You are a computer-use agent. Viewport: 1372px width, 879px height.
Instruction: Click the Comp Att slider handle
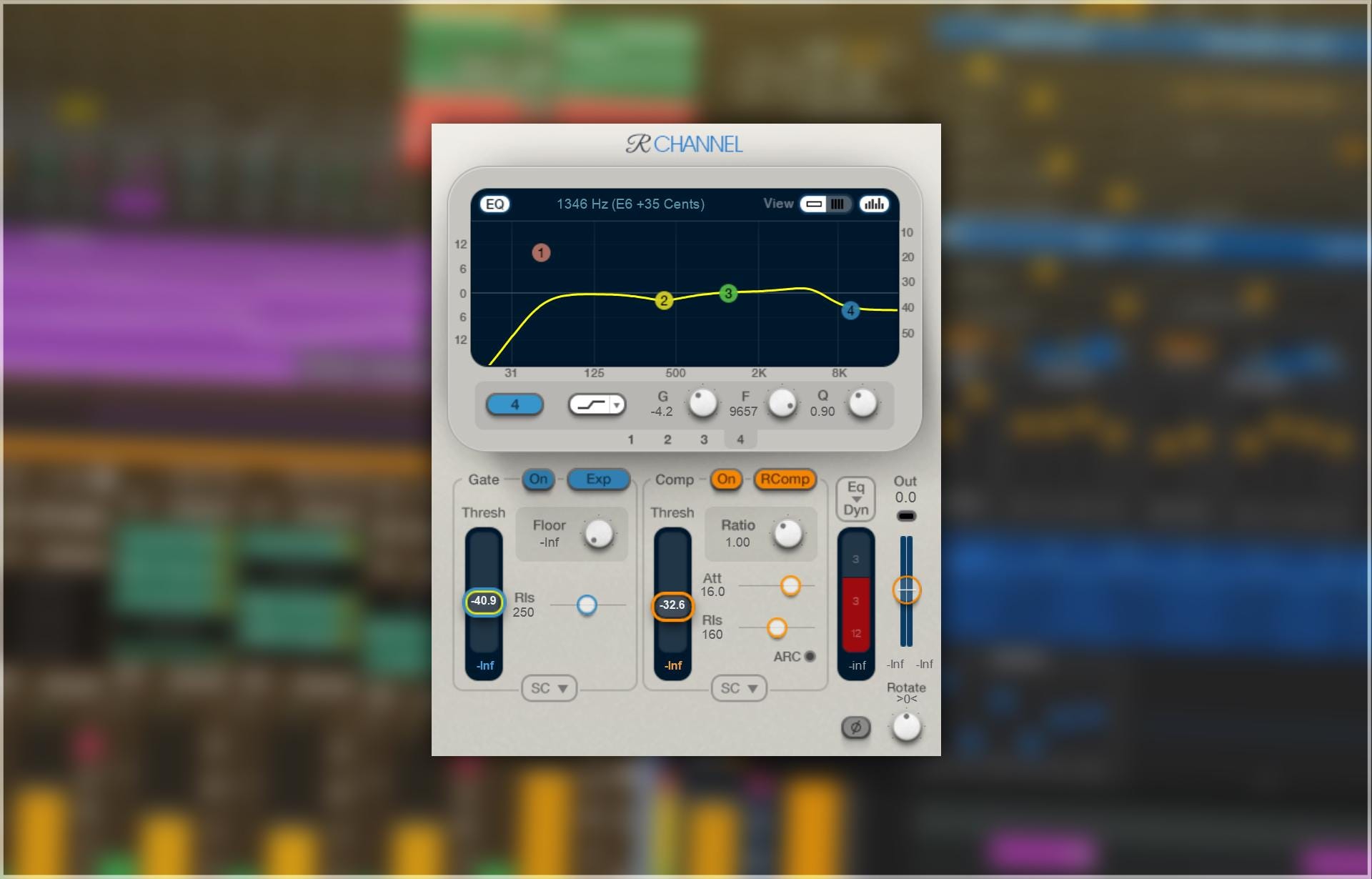790,586
